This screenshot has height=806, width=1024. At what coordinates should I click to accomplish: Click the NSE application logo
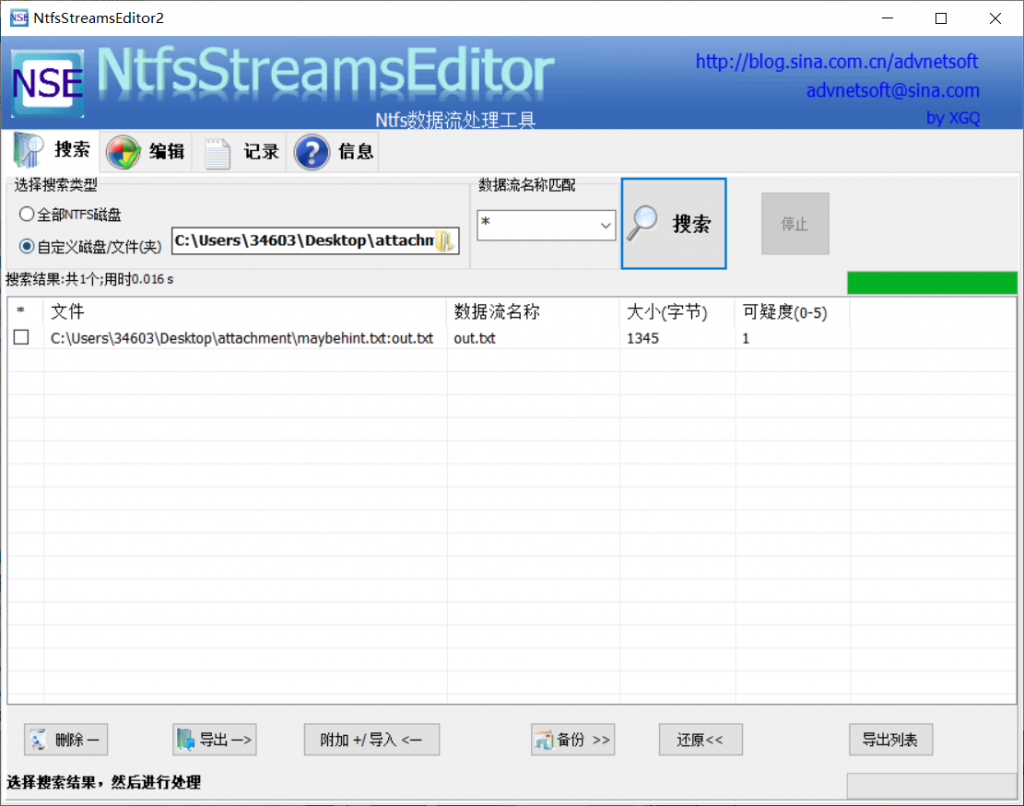48,84
